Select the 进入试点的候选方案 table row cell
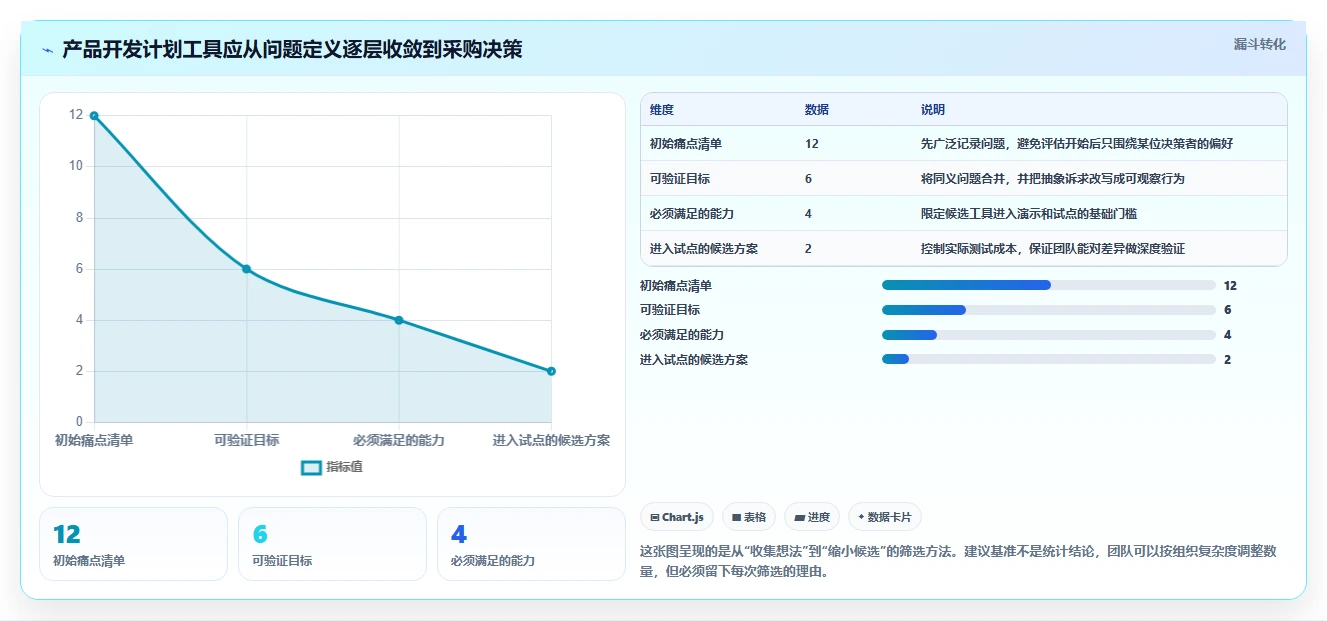Viewport: 1327px width, 621px height. click(x=704, y=249)
